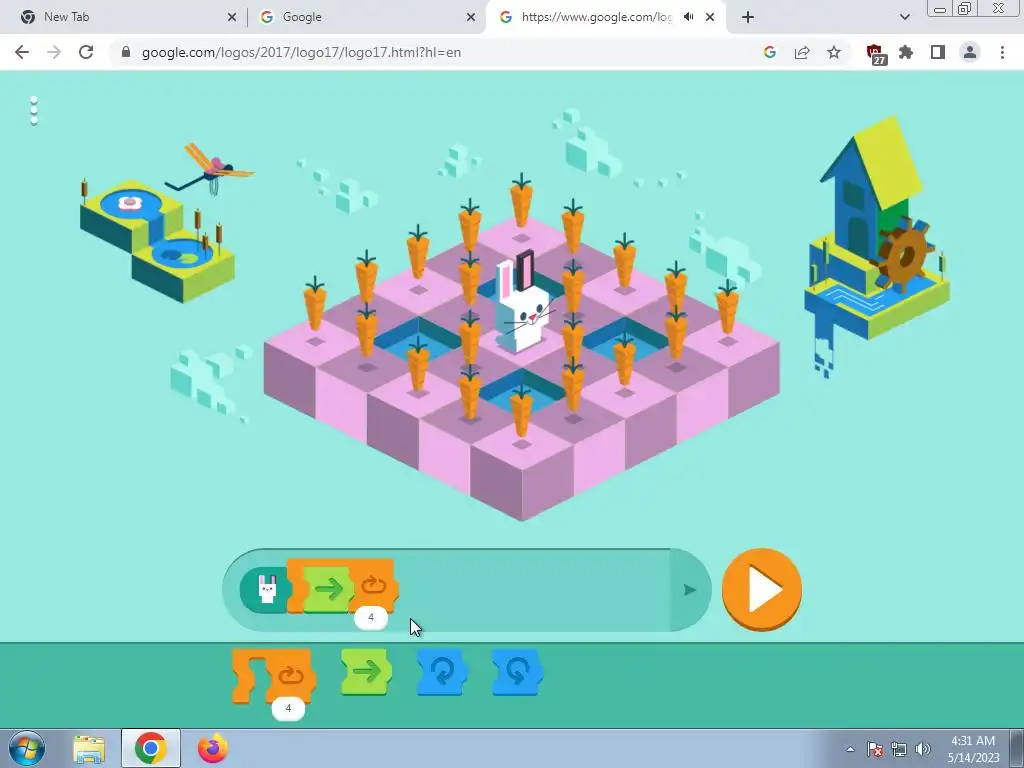Open a new browser tab with plus button
This screenshot has width=1024, height=768.
tap(748, 17)
